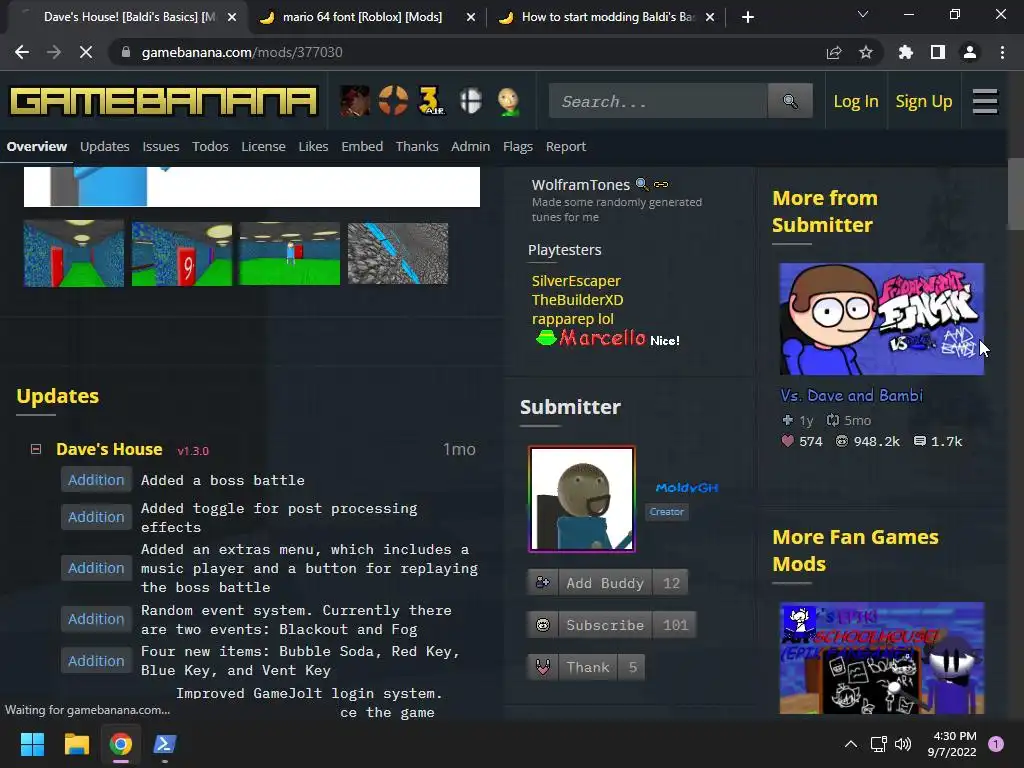Share this page via the share icon
The width and height of the screenshot is (1024, 768).
click(x=834, y=52)
